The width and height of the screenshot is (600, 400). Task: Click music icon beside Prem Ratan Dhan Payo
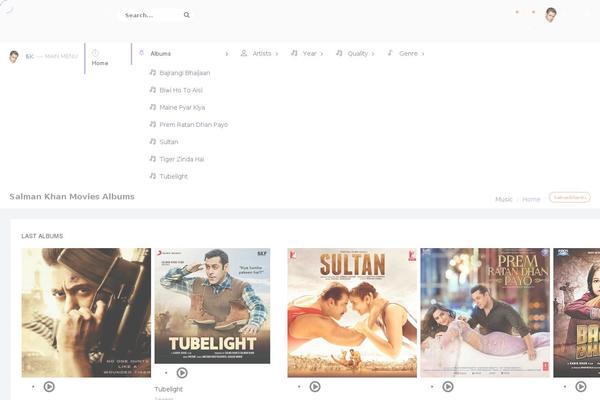(153, 124)
